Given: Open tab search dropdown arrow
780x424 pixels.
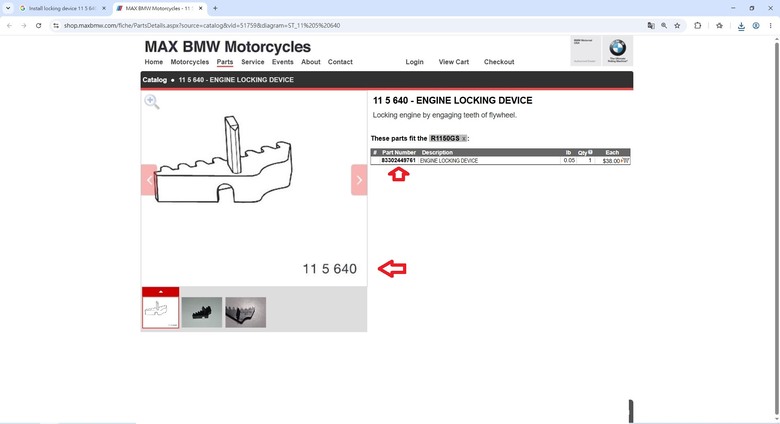Looking at the screenshot, I should (x=8, y=8).
